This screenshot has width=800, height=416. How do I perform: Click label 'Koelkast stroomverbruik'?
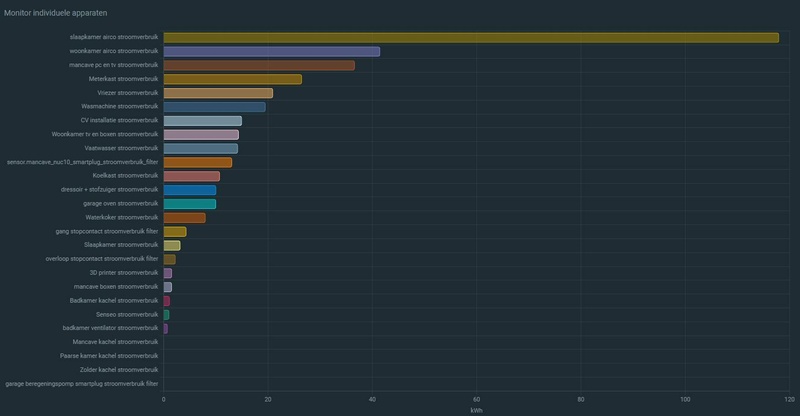pyautogui.click(x=126, y=175)
